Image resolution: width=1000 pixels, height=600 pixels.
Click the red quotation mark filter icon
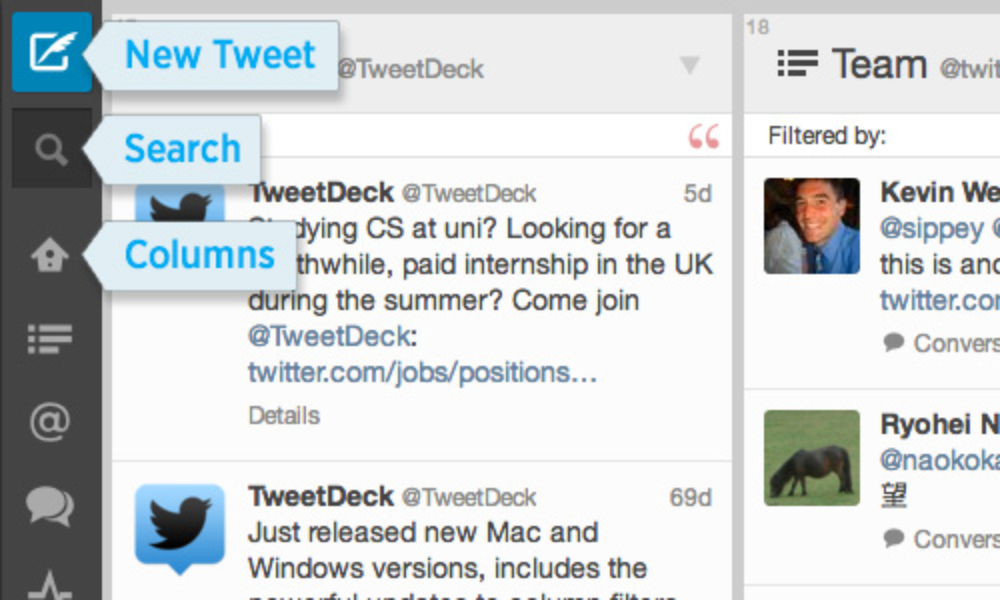click(x=704, y=136)
